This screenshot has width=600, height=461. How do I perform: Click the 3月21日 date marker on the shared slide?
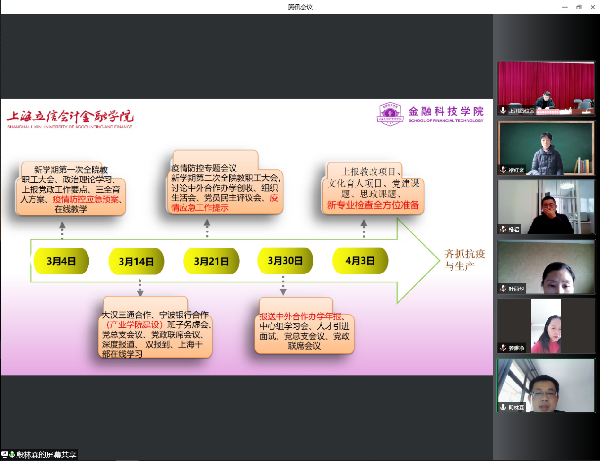[x=212, y=260]
